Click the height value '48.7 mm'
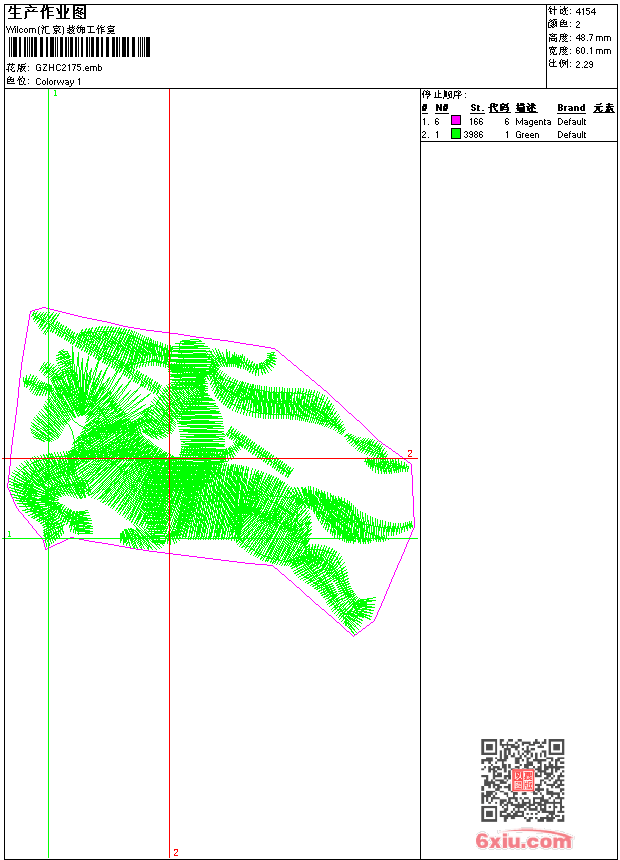The height and width of the screenshot is (860, 620). point(593,38)
